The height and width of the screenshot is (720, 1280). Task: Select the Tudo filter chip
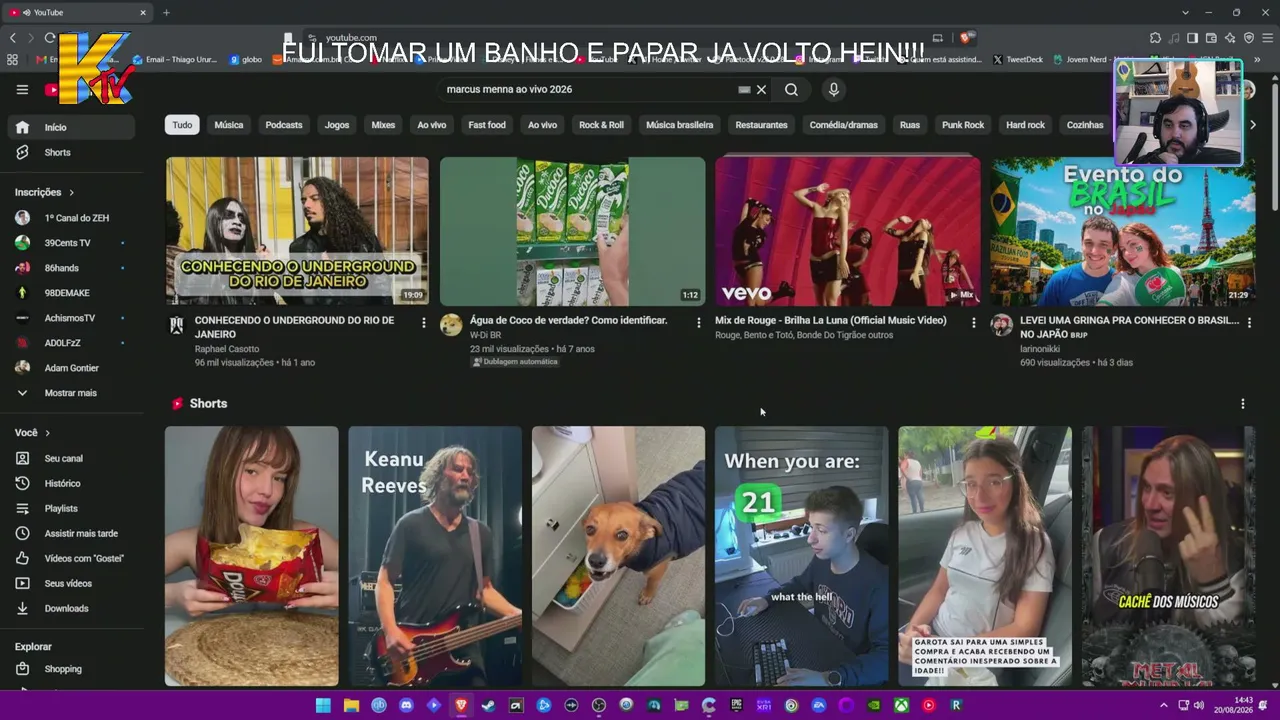click(182, 125)
